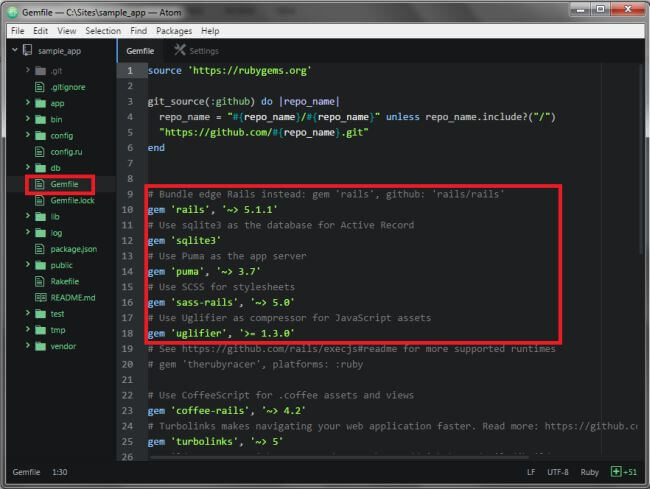
Task: Open the View menu
Action: pos(66,31)
